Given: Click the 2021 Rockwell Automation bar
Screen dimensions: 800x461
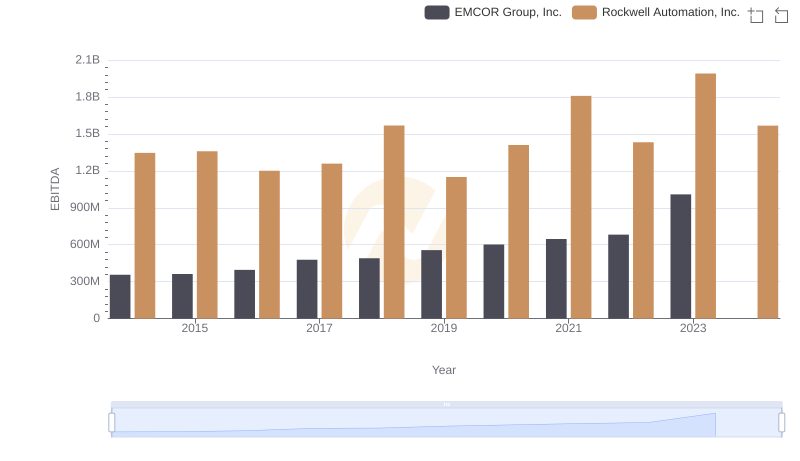Looking at the screenshot, I should (581, 207).
